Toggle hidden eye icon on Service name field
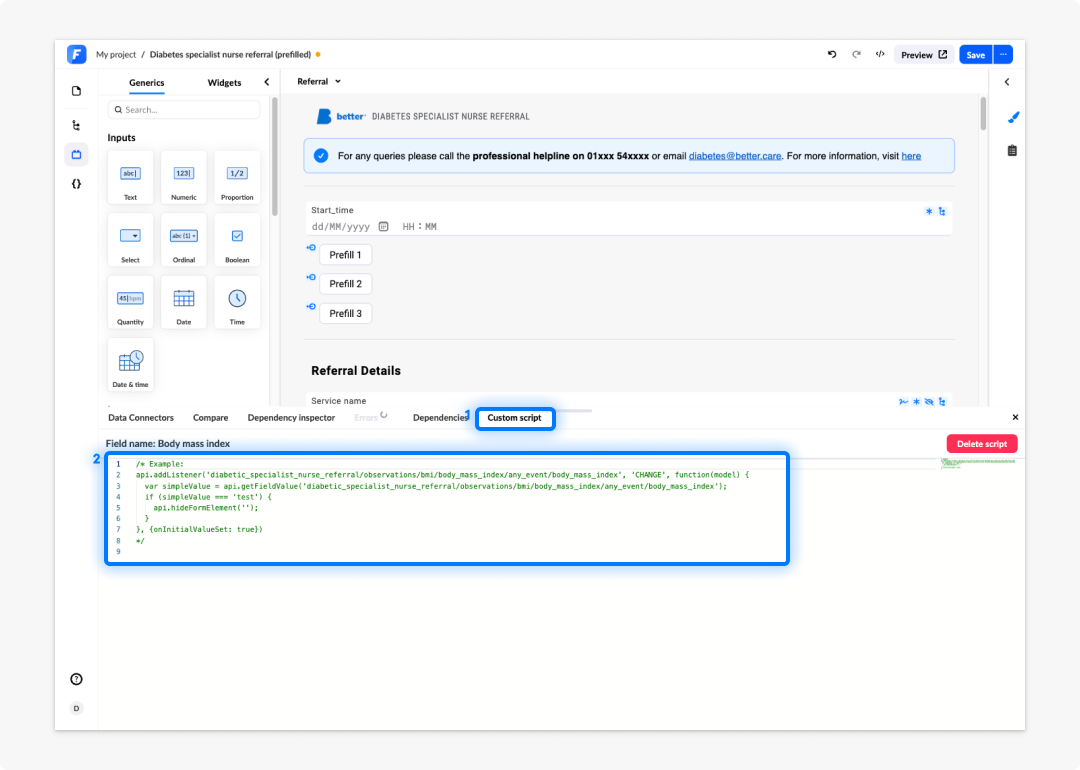 (929, 402)
